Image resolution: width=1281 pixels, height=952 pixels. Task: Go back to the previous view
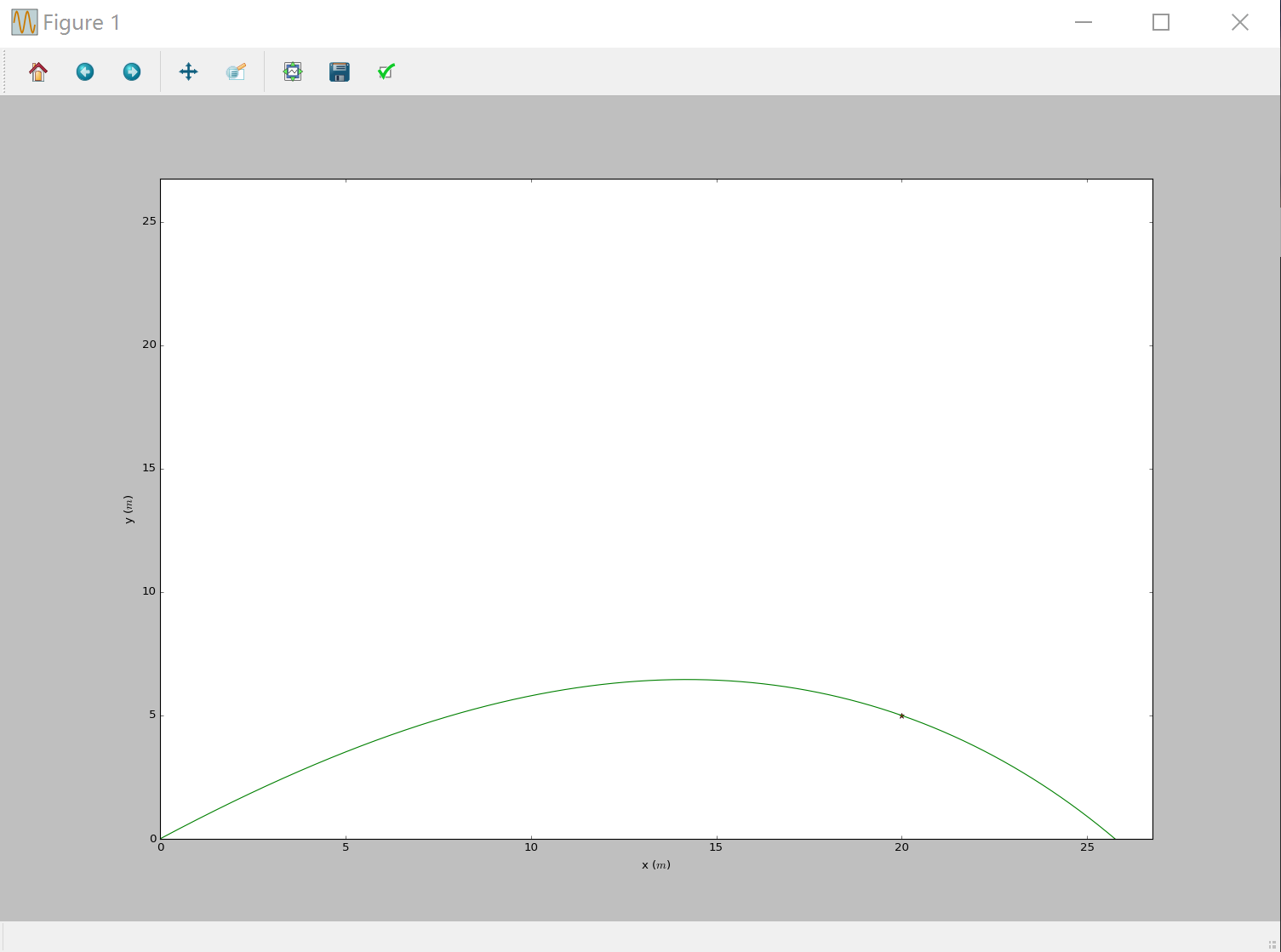(85, 71)
